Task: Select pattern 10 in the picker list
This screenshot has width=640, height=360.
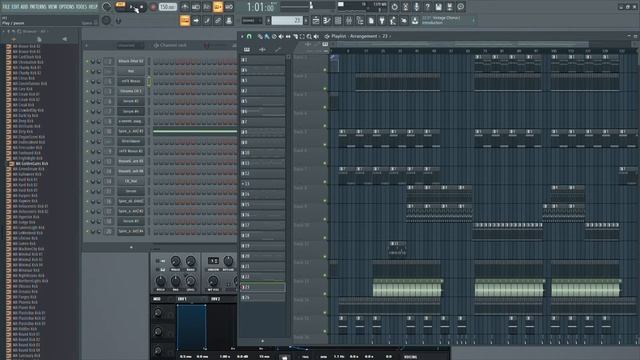Action: tap(263, 153)
